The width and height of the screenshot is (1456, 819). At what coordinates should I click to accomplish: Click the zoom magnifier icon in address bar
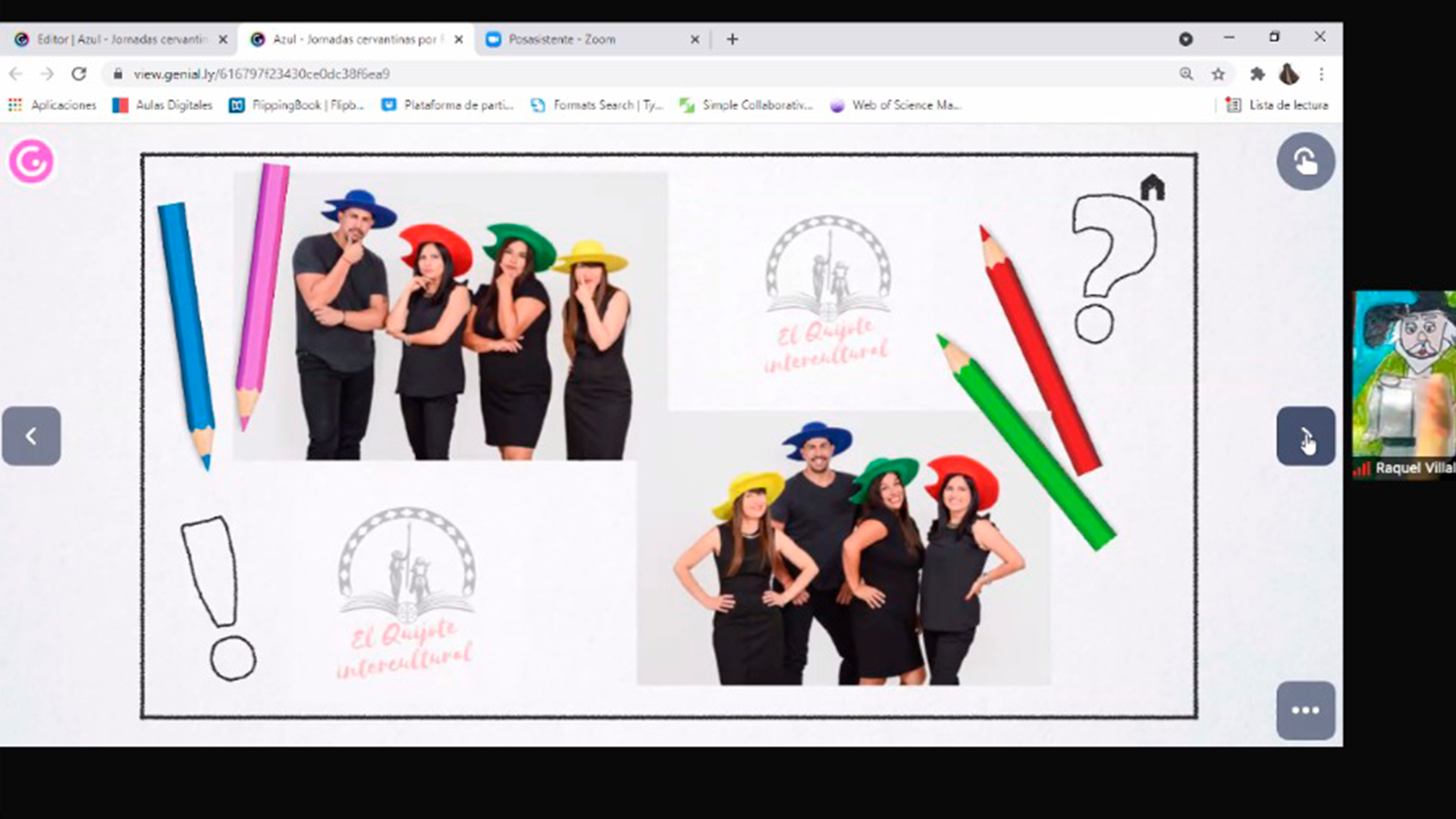[x=1186, y=74]
